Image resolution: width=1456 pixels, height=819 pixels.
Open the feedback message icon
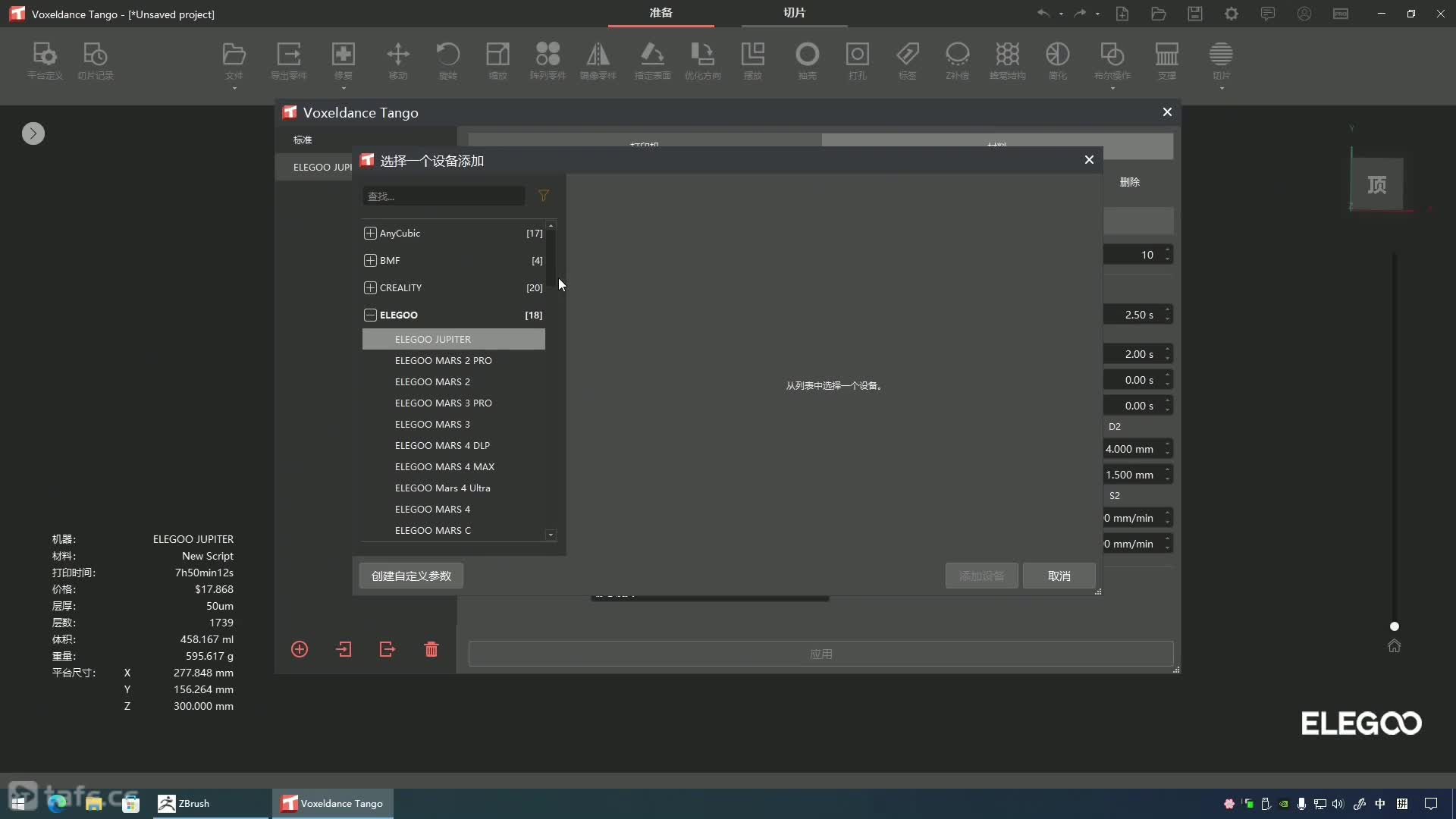(x=1268, y=14)
